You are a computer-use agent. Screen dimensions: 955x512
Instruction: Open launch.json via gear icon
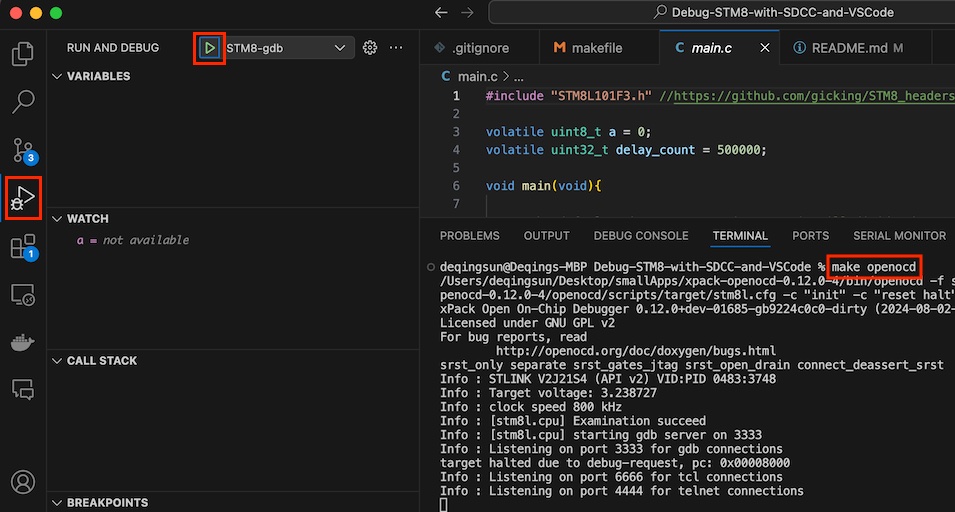click(370, 47)
